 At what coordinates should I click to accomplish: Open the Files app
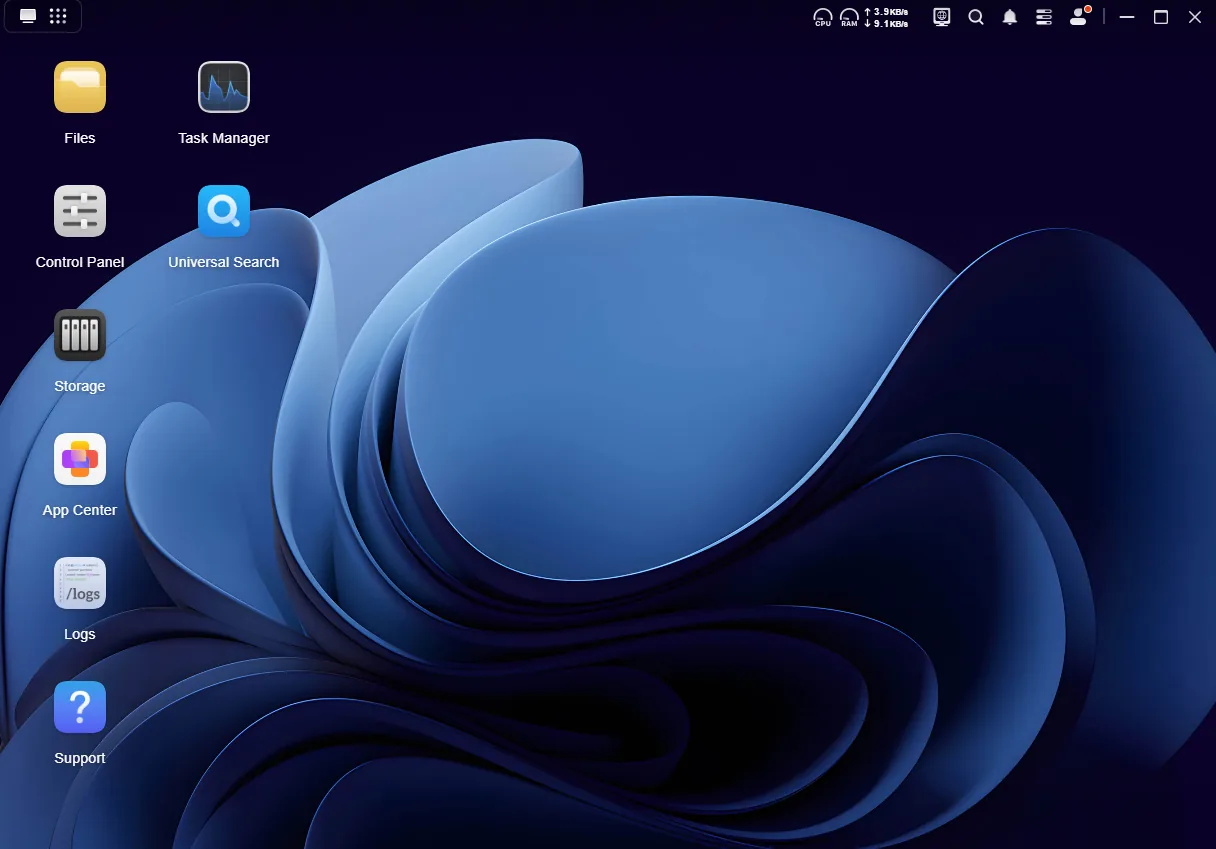(80, 88)
